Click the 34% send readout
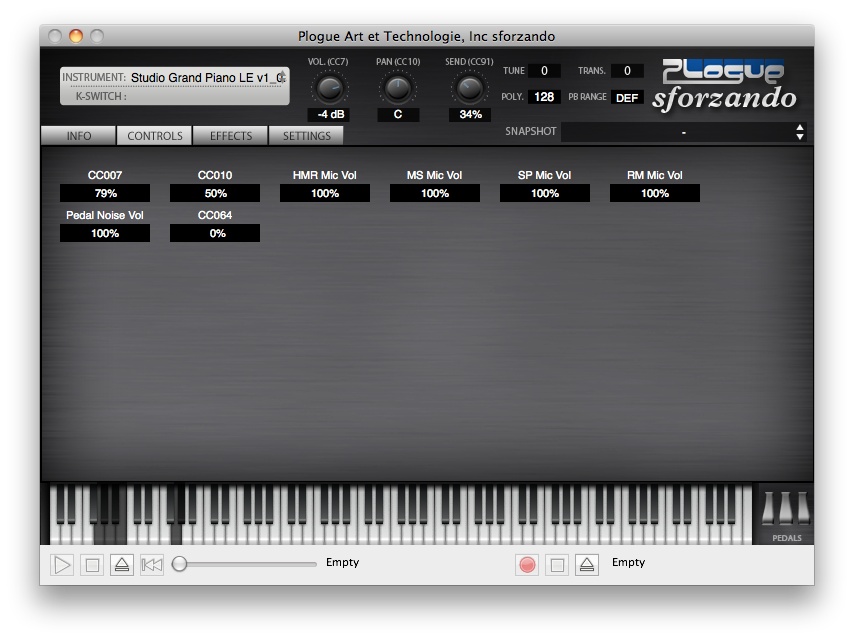Viewport: 854px width, 640px height. [470, 114]
